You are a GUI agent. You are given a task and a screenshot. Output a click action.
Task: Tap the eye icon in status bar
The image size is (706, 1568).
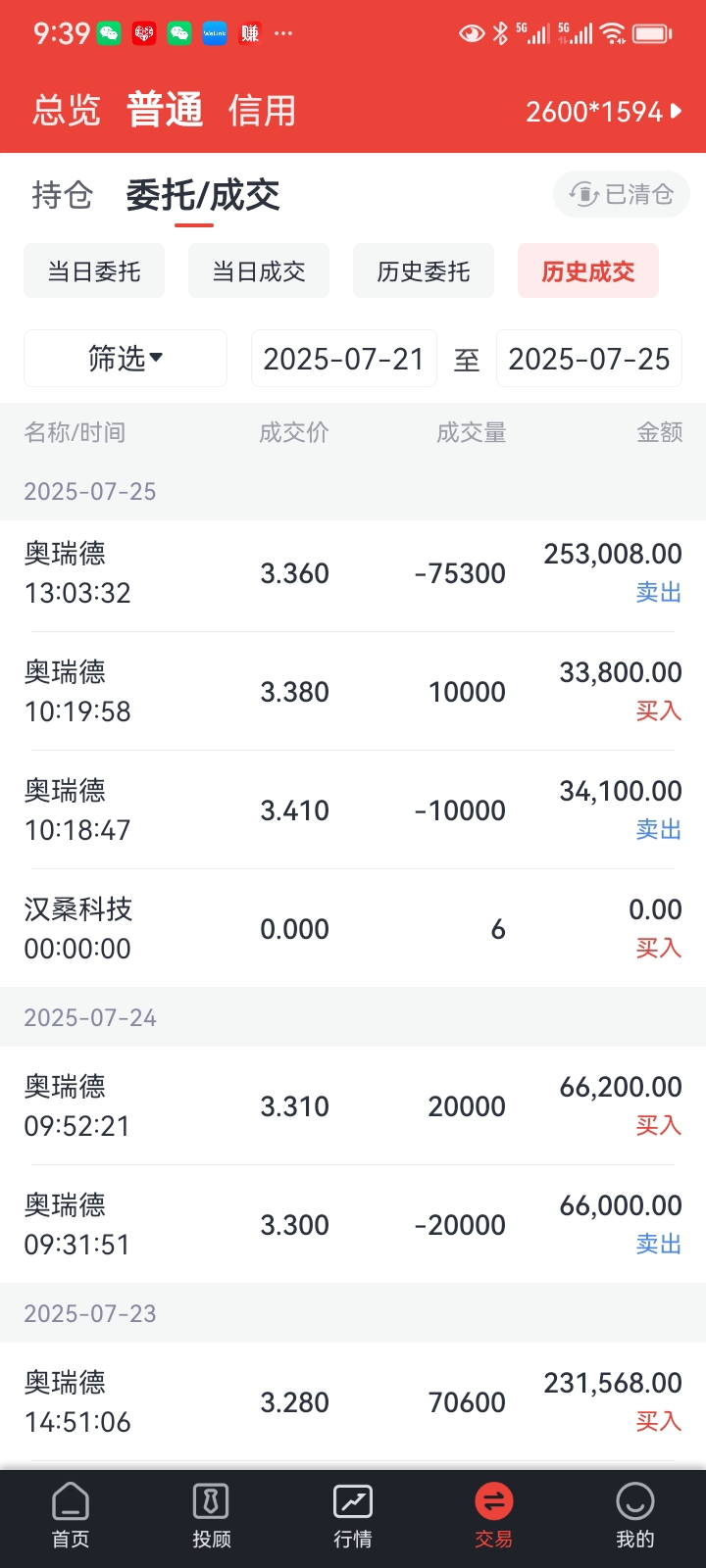point(472,34)
